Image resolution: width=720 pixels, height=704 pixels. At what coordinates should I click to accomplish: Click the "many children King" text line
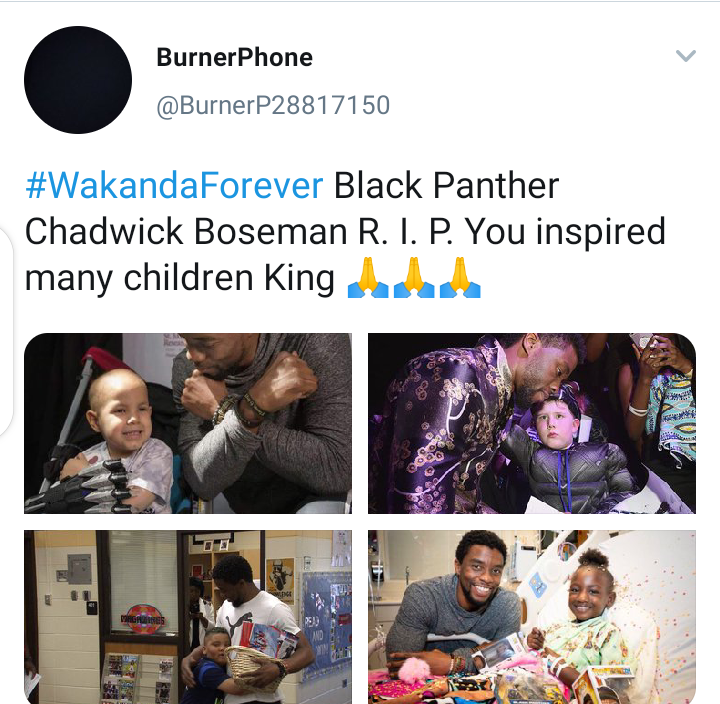click(180, 278)
